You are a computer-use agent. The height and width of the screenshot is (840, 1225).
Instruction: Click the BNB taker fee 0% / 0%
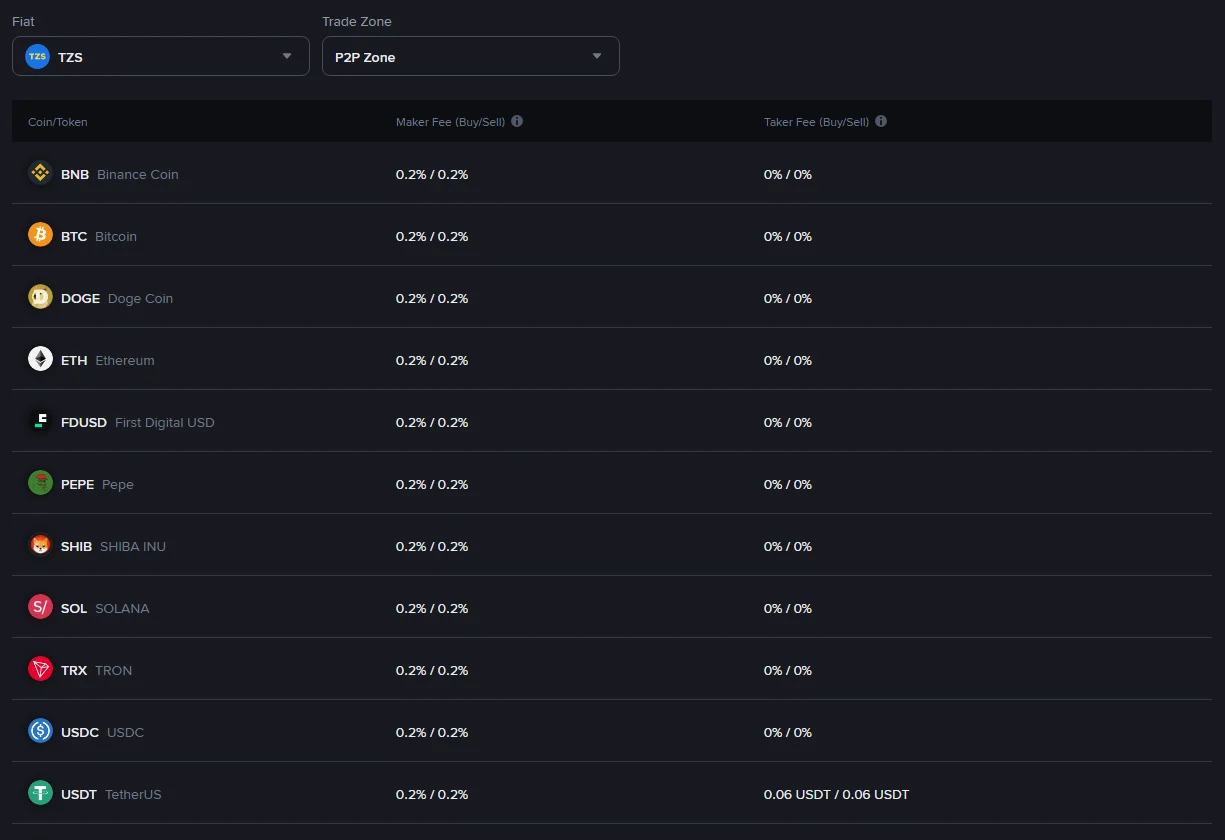click(788, 174)
